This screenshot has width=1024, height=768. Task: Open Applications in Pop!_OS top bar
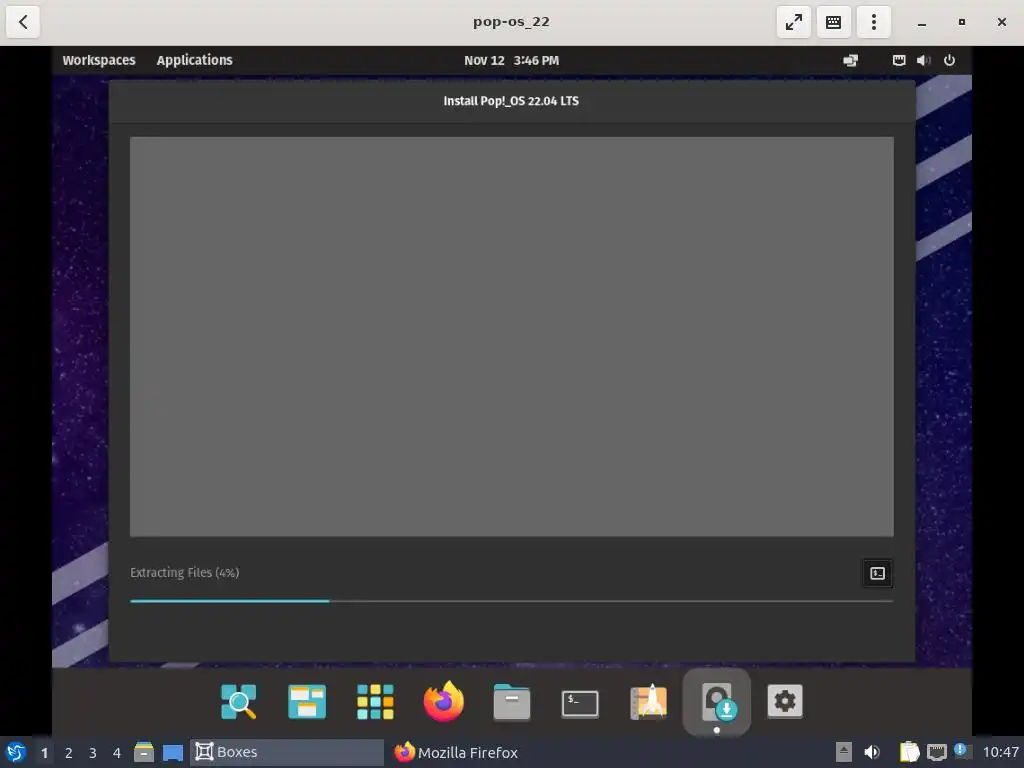tap(194, 60)
